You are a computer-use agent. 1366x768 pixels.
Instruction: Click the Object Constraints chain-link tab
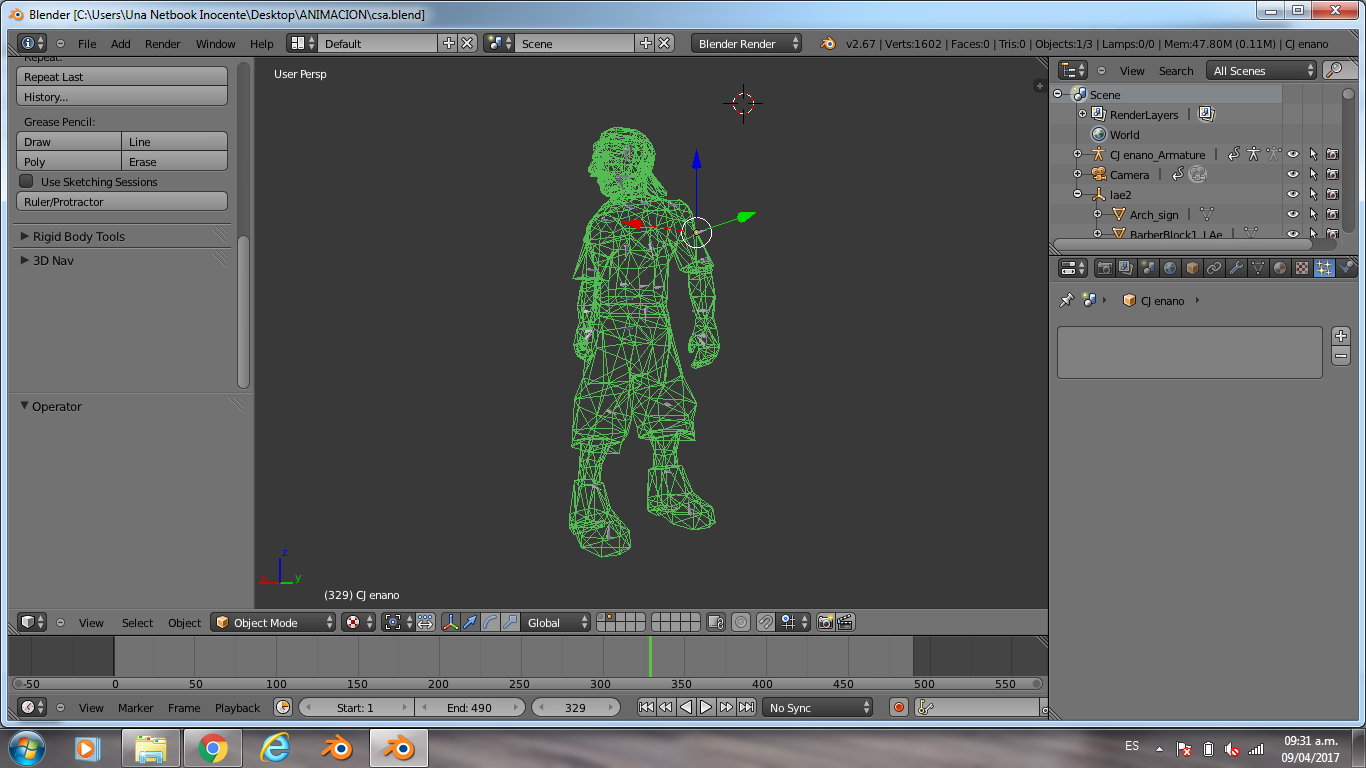point(1214,268)
